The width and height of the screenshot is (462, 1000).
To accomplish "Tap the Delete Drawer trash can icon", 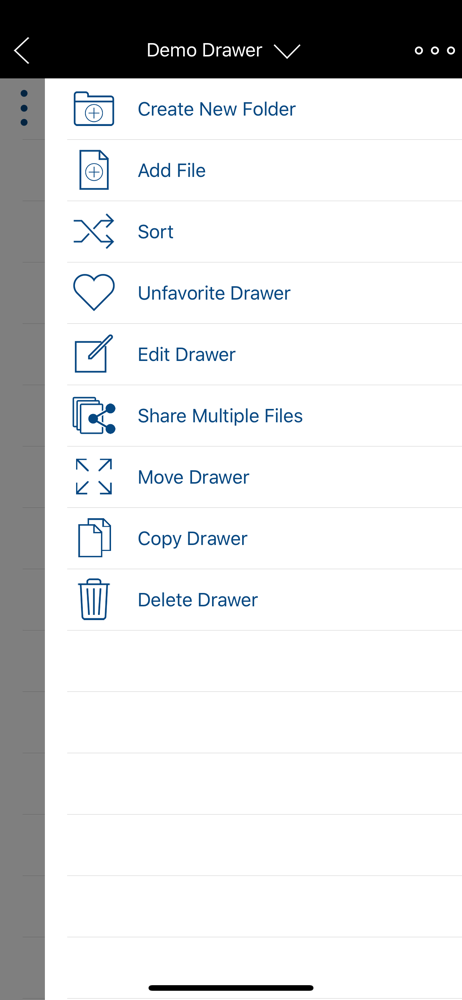I will [x=94, y=599].
